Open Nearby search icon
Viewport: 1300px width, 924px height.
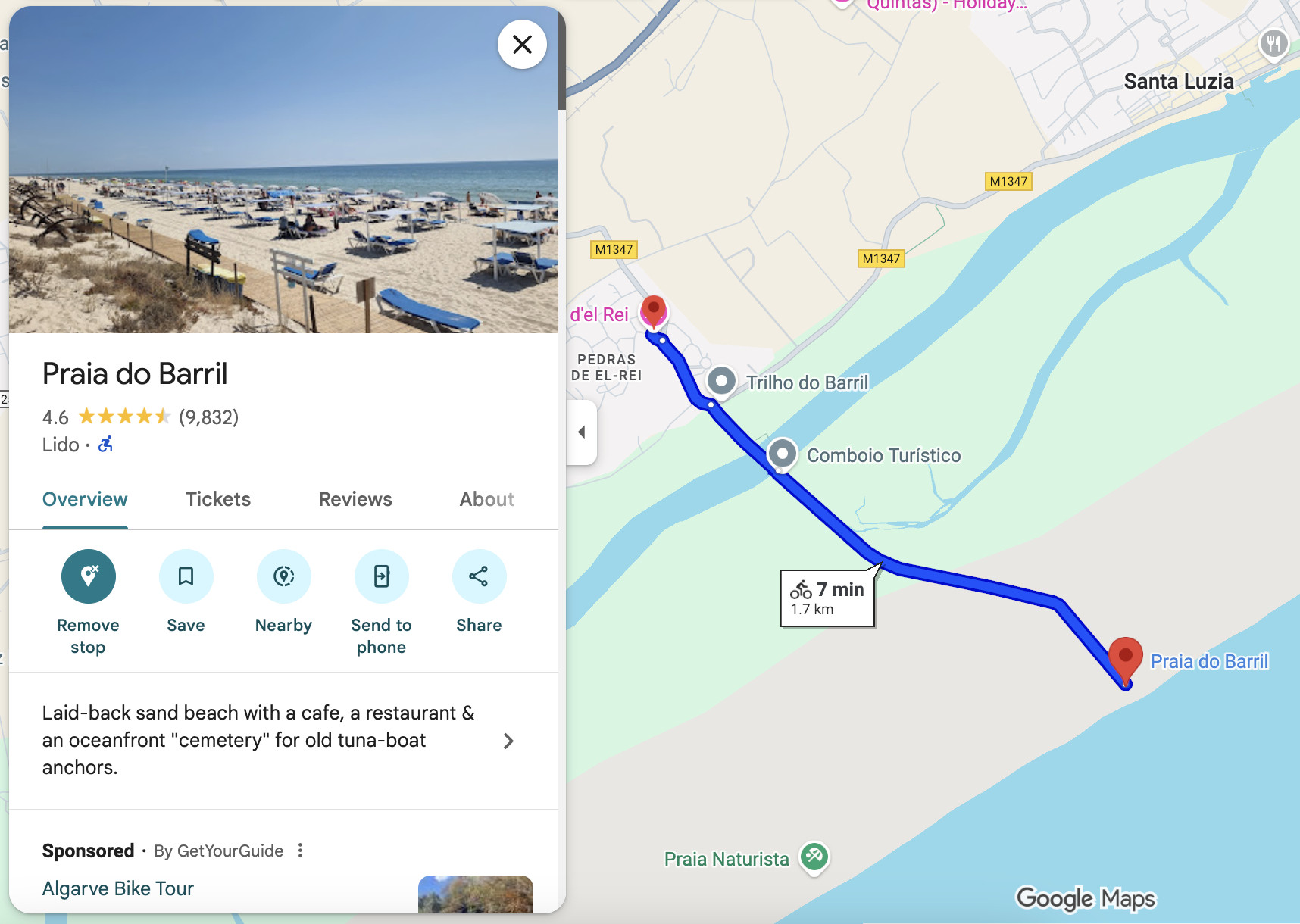(284, 576)
